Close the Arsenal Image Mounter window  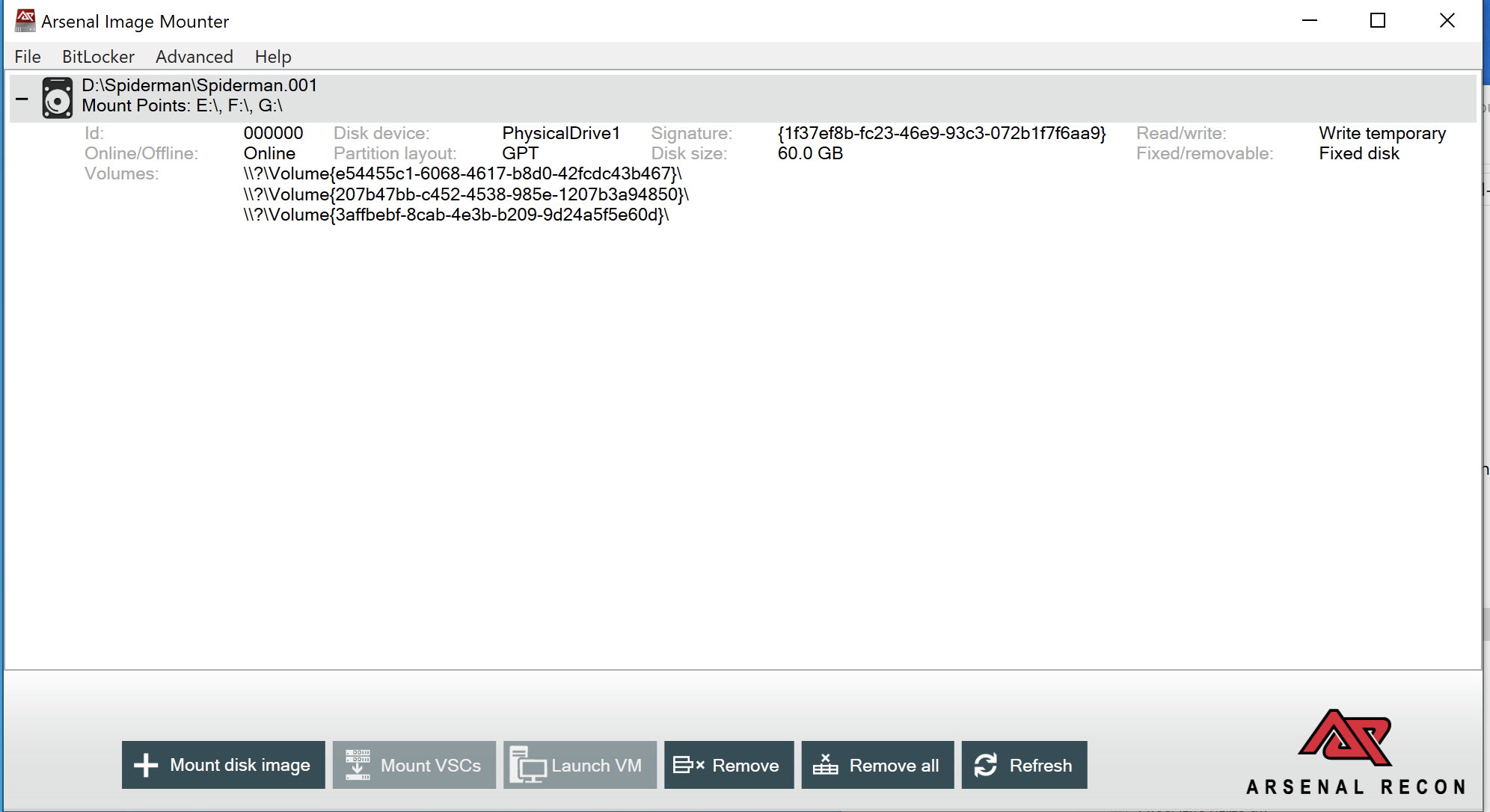point(1447,21)
